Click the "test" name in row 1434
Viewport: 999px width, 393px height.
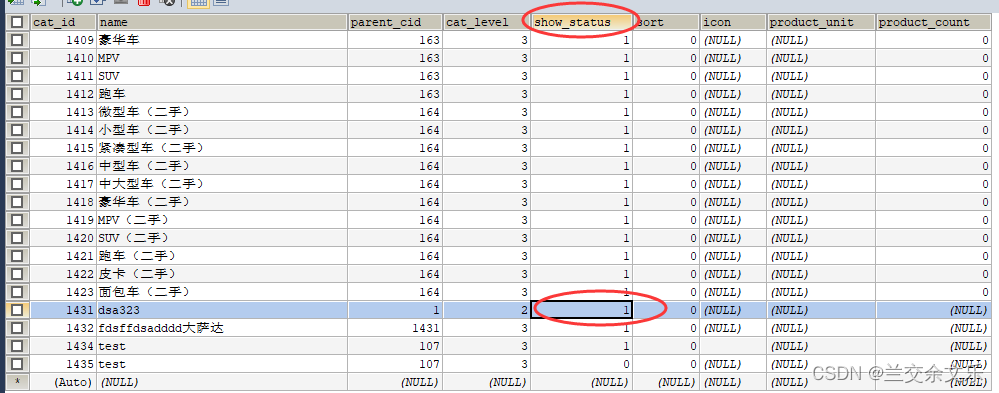[x=222, y=346]
